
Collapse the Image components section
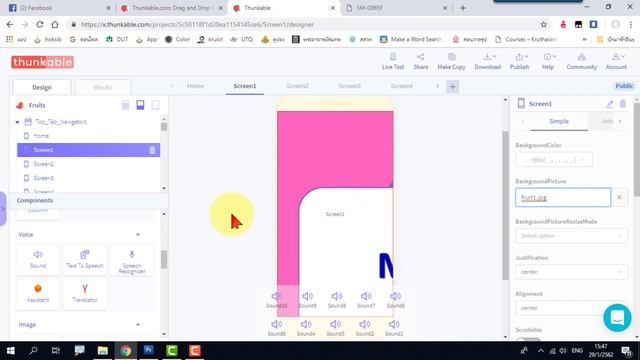138,324
